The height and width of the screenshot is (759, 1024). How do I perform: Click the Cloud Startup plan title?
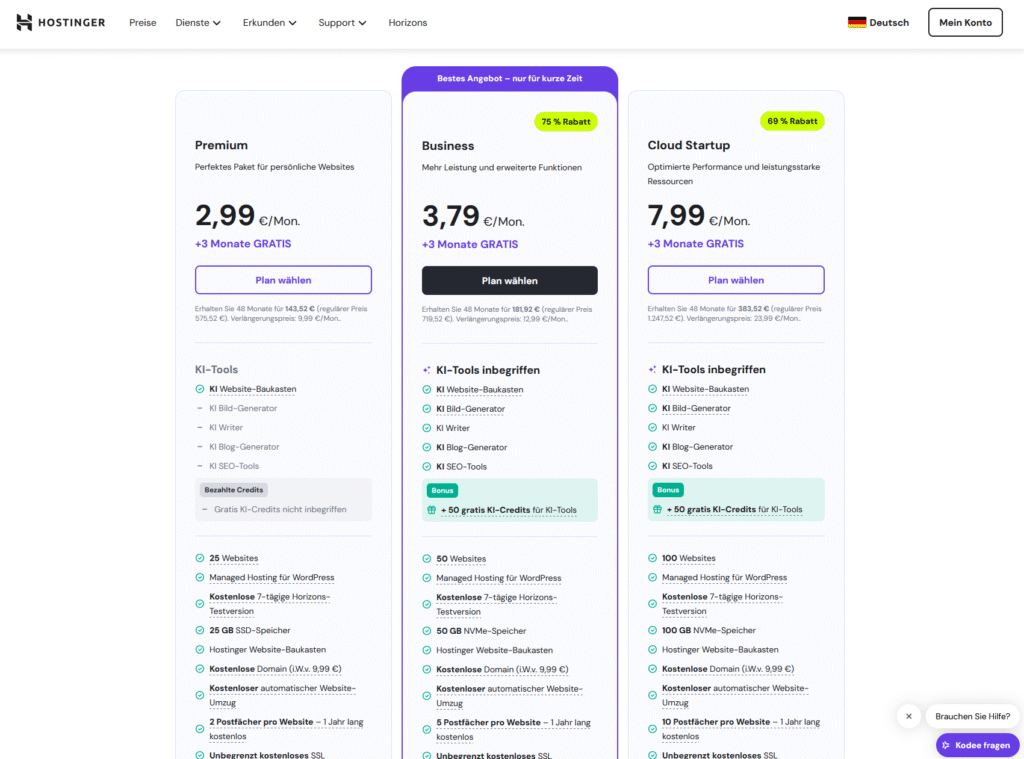pyautogui.click(x=689, y=145)
